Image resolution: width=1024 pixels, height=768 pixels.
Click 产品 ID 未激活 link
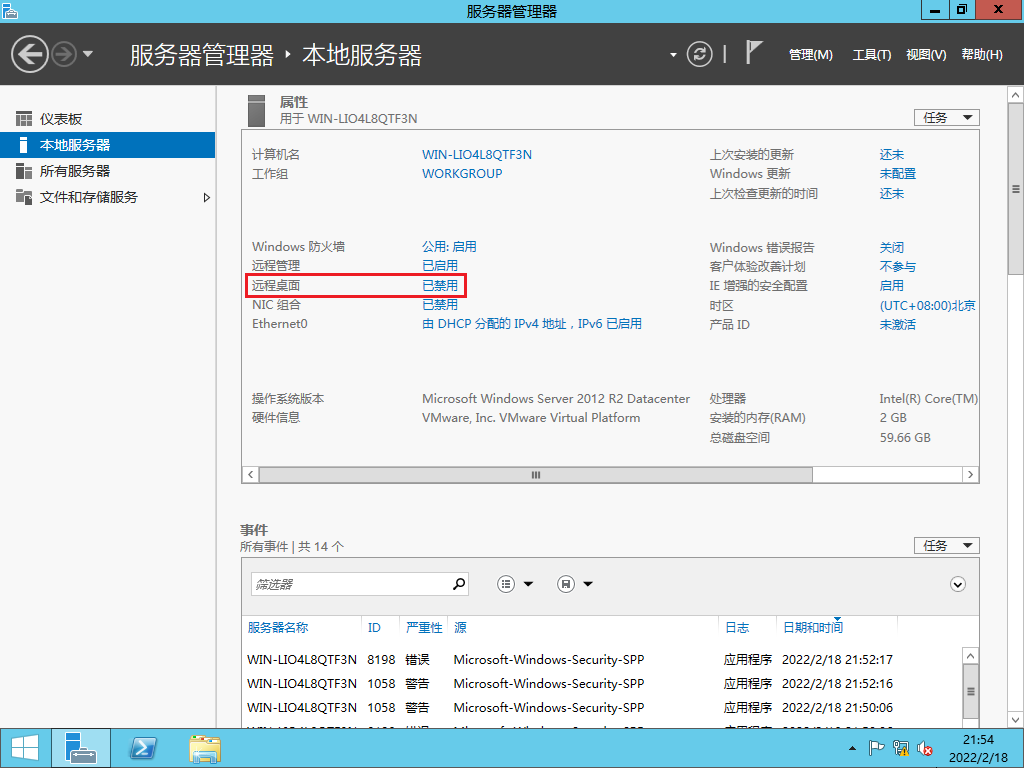[897, 325]
